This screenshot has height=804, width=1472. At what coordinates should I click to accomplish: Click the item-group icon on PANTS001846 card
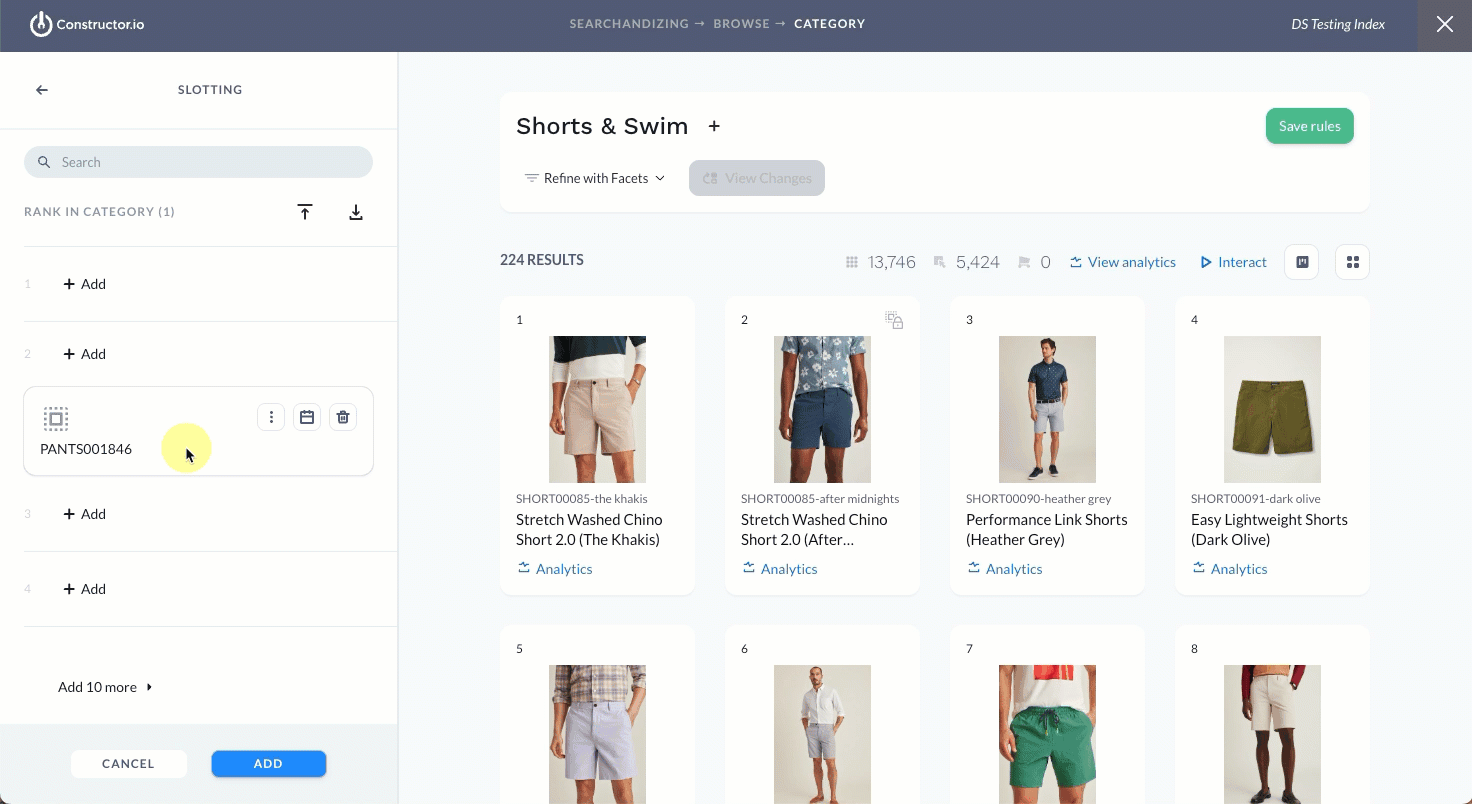[x=56, y=419]
